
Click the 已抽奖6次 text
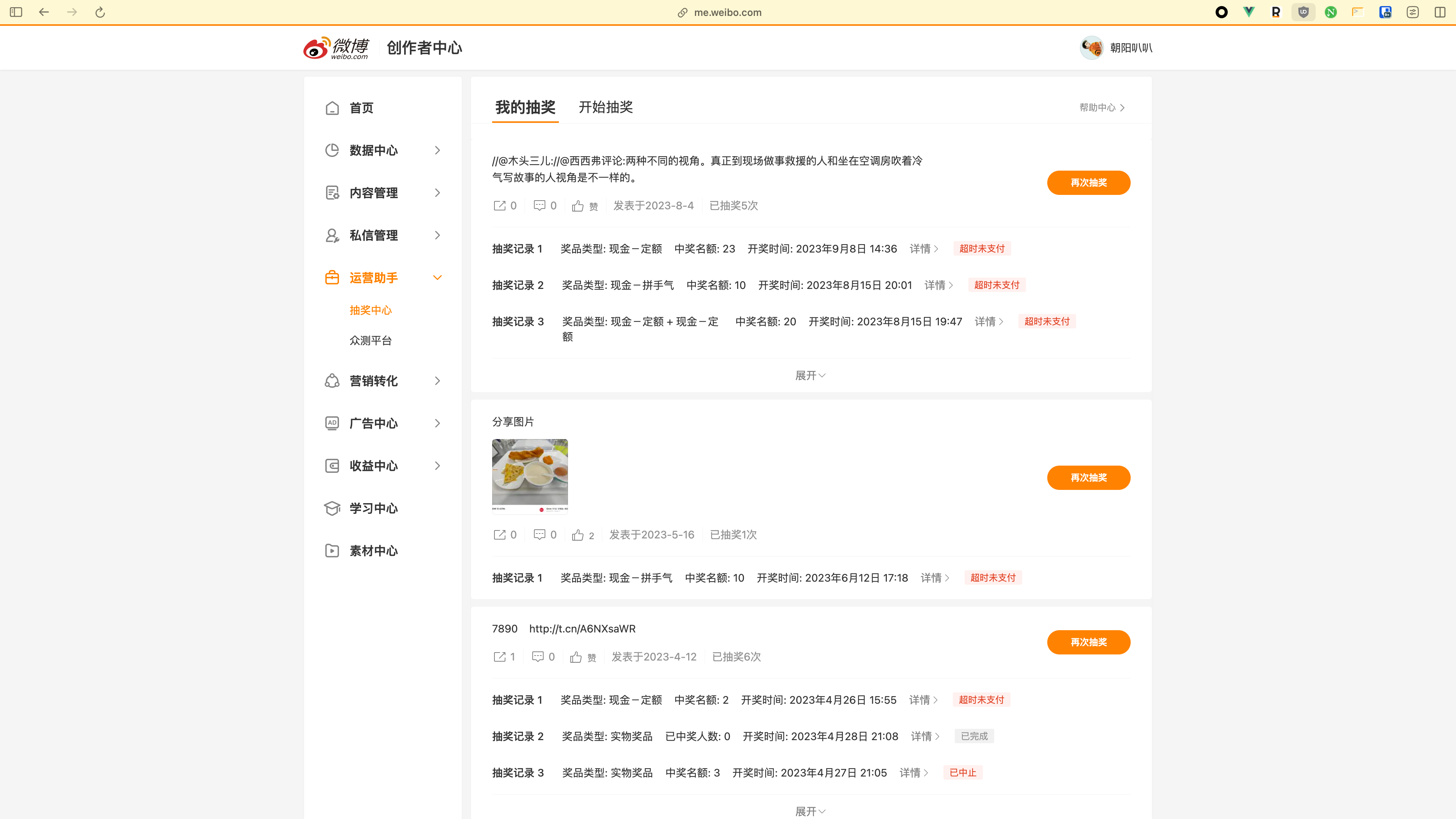[x=736, y=657]
